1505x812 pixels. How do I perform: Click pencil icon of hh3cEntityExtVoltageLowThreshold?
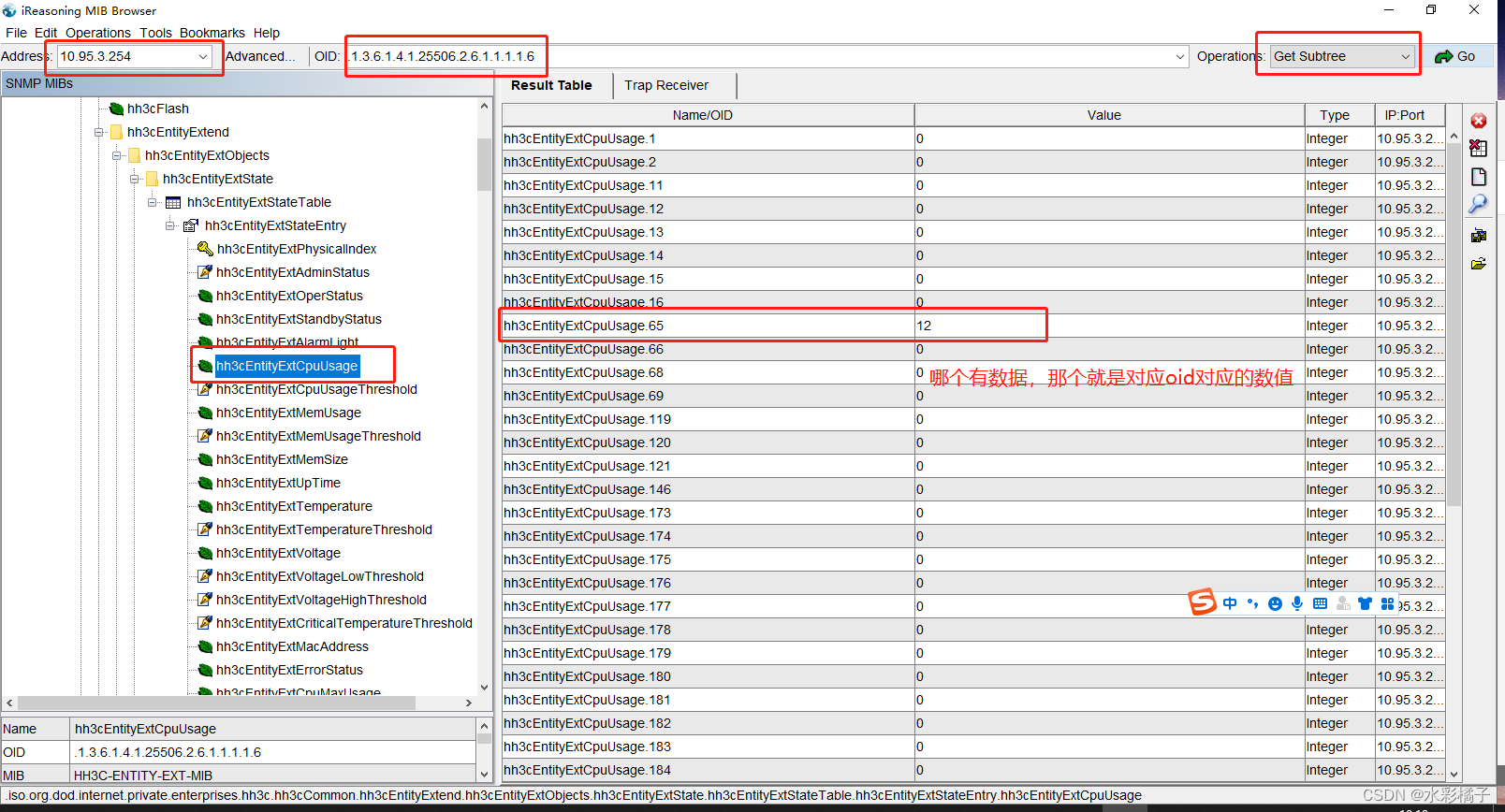tap(205, 576)
